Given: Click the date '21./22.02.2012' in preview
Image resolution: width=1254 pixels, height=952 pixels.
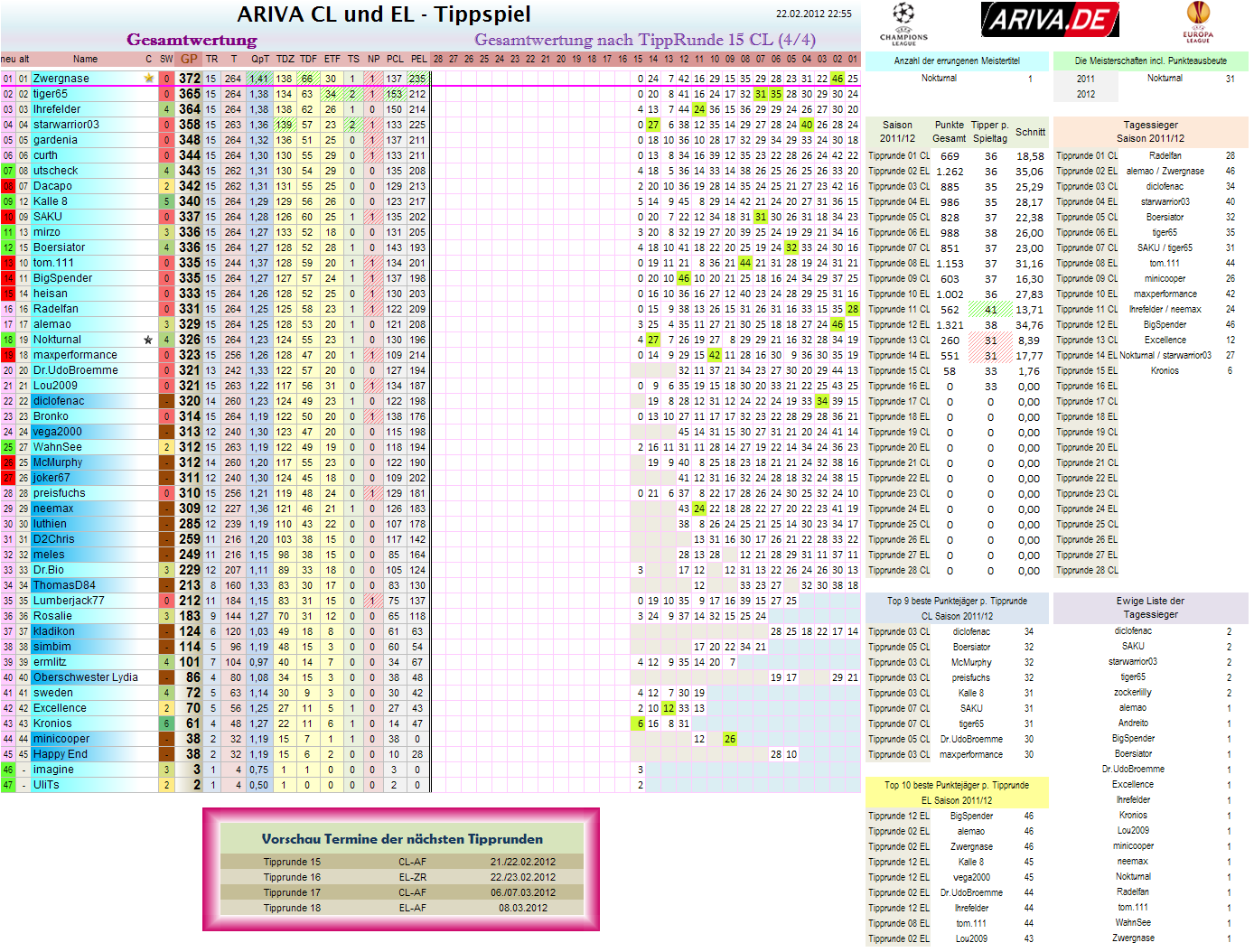Looking at the screenshot, I should tap(523, 862).
